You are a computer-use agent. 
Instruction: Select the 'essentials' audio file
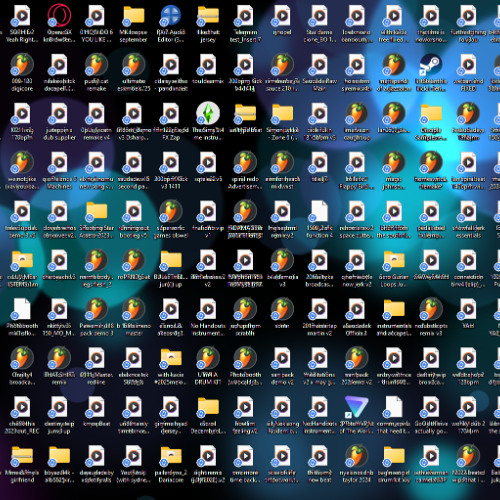click(x=468, y=211)
